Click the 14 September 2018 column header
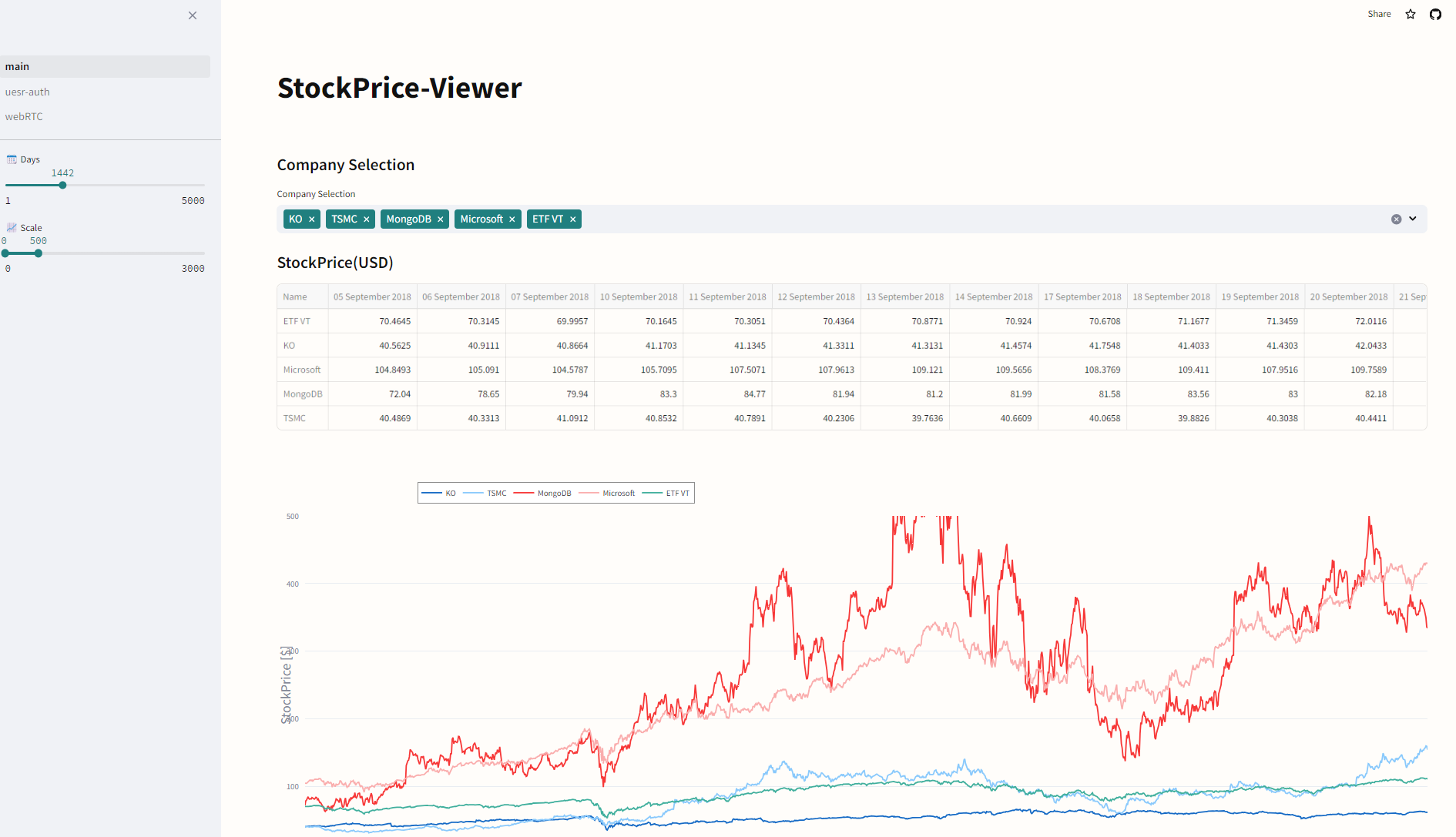Viewport: 1456px width, 837px height. 994,296
